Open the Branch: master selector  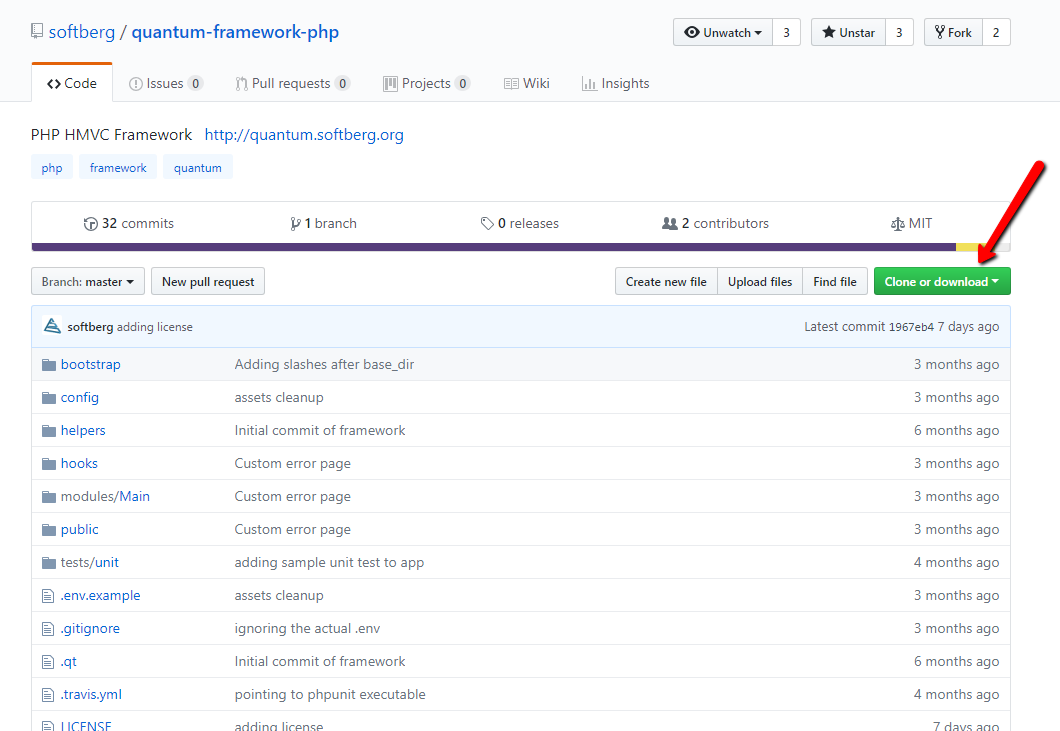[x=88, y=281]
